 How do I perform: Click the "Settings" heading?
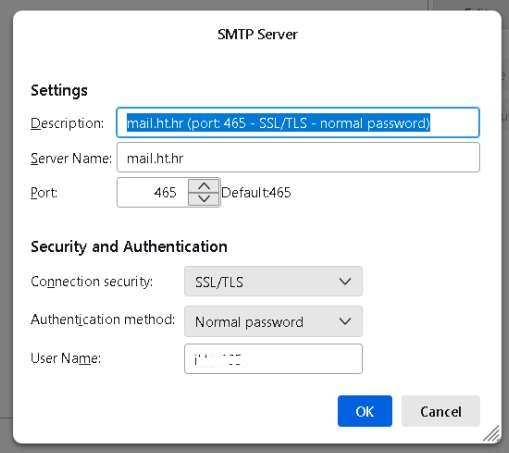point(59,91)
